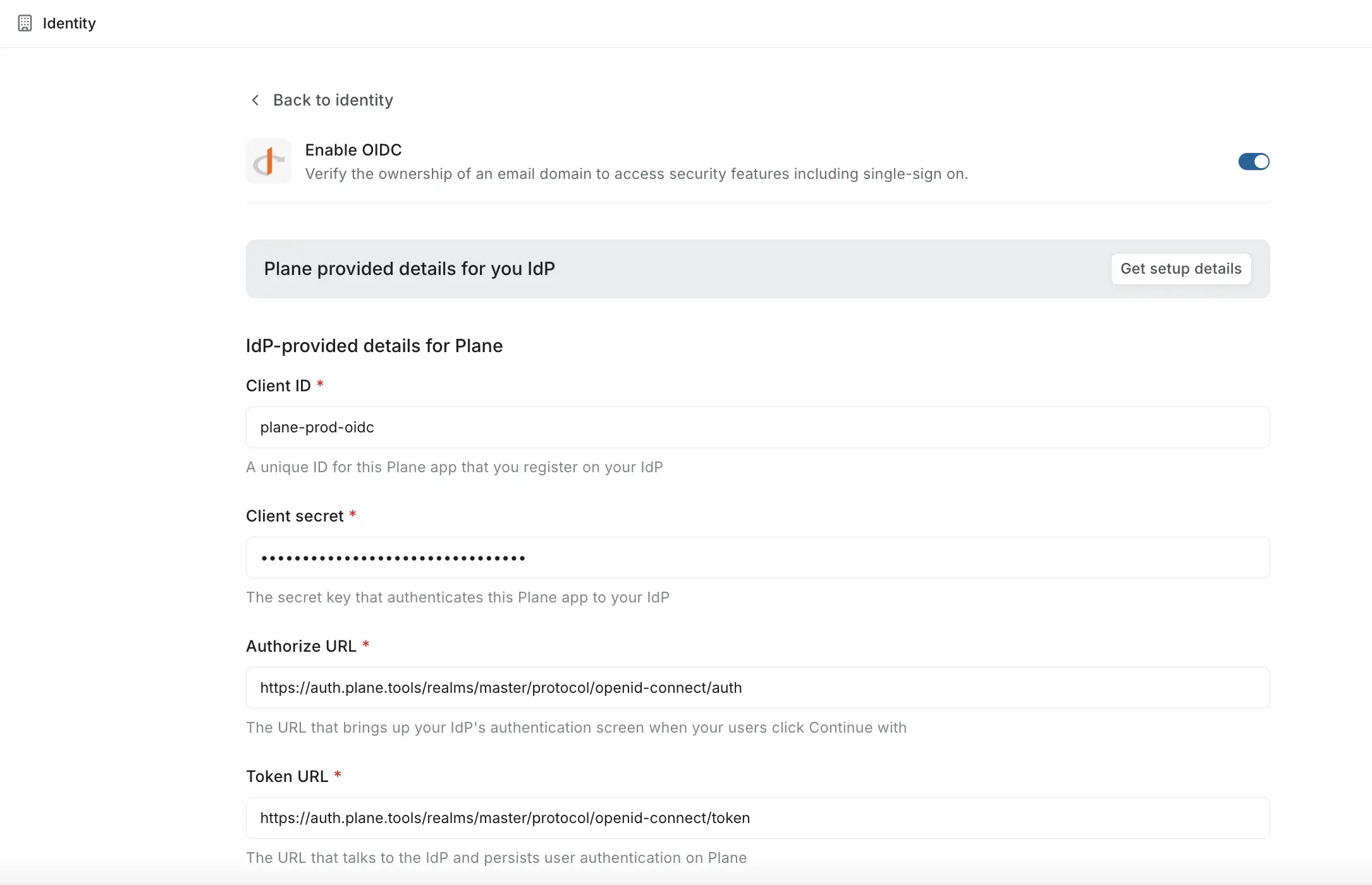Click the back chevron arrow before Back to identity

[255, 100]
